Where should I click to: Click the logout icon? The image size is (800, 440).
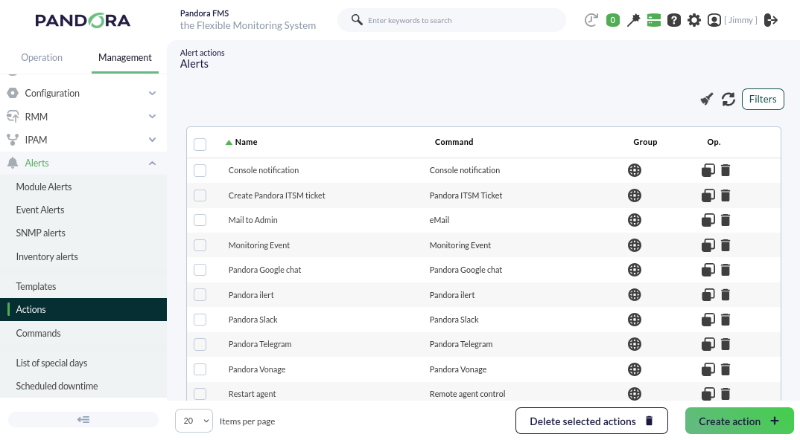771,20
